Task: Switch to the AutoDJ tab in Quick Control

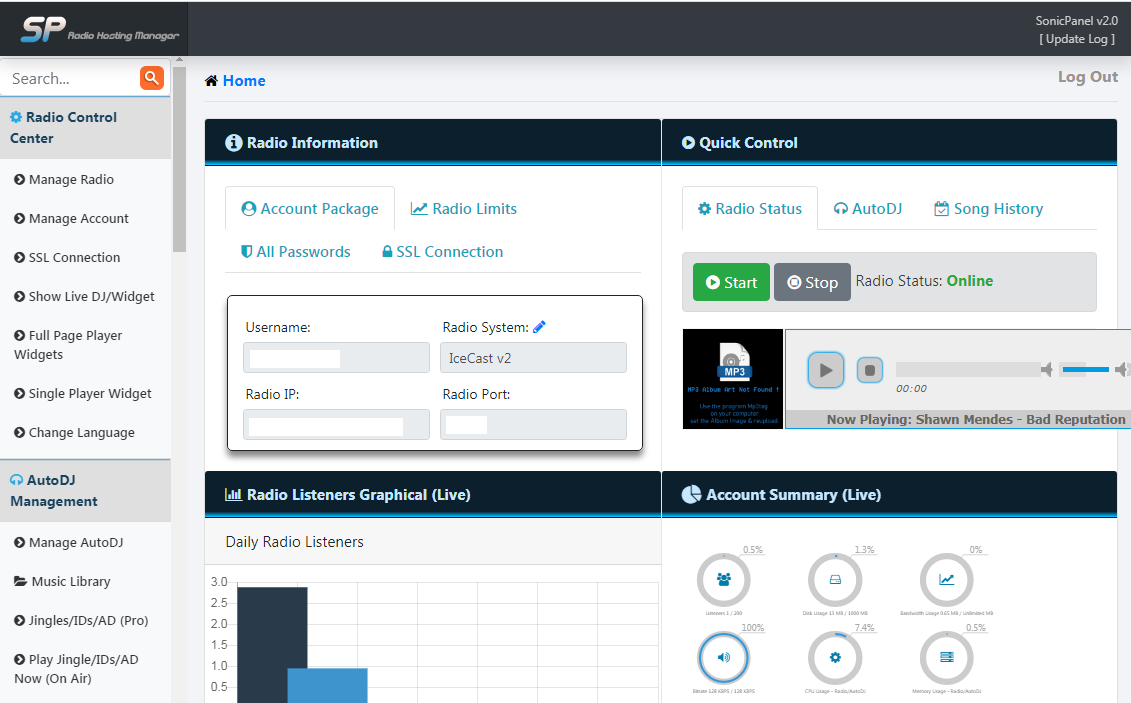Action: (868, 208)
